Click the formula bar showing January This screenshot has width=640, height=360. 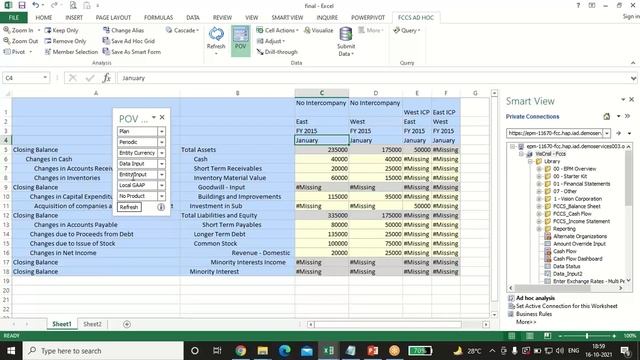point(373,78)
